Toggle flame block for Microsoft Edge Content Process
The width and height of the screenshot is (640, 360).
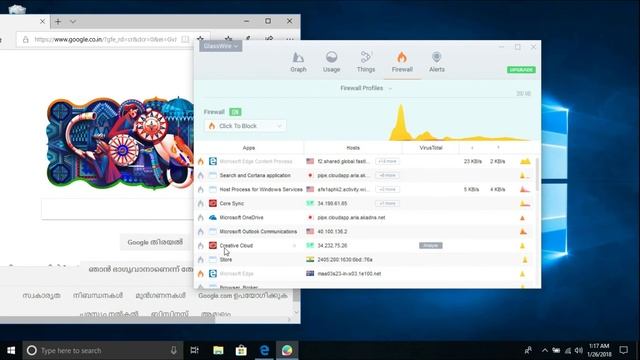(200, 162)
